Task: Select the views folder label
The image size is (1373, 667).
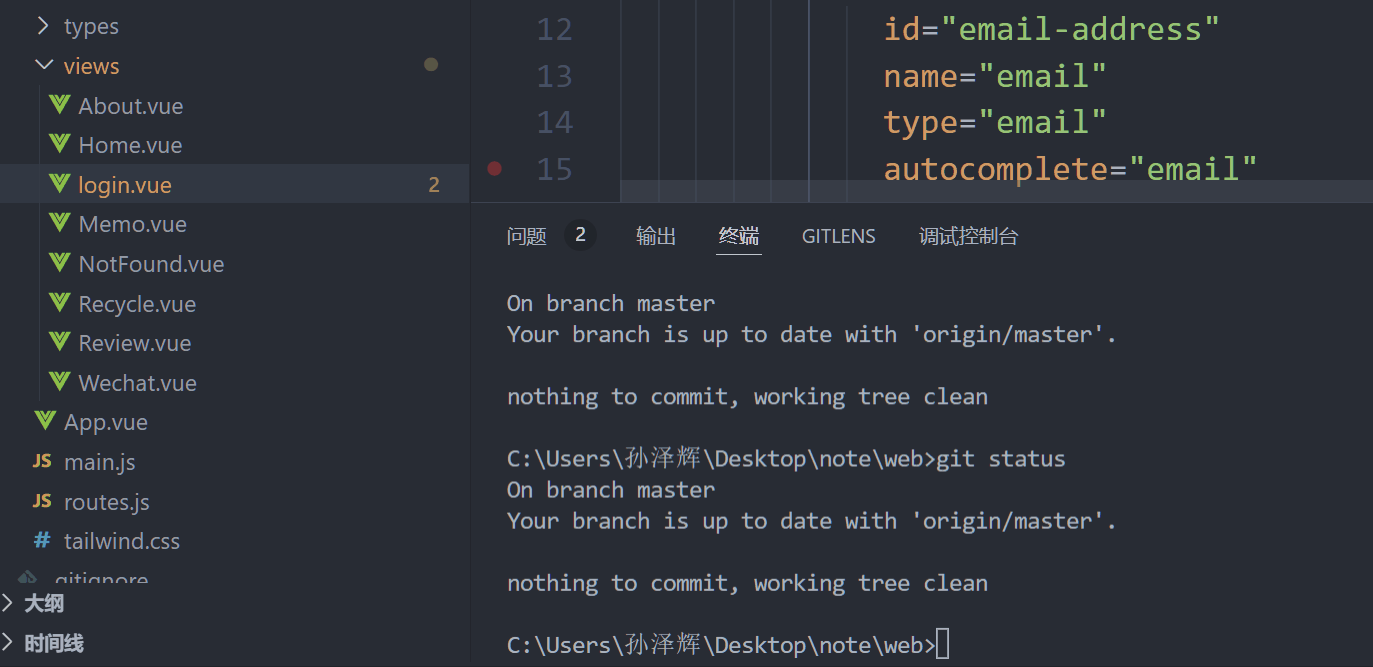Action: click(x=91, y=66)
